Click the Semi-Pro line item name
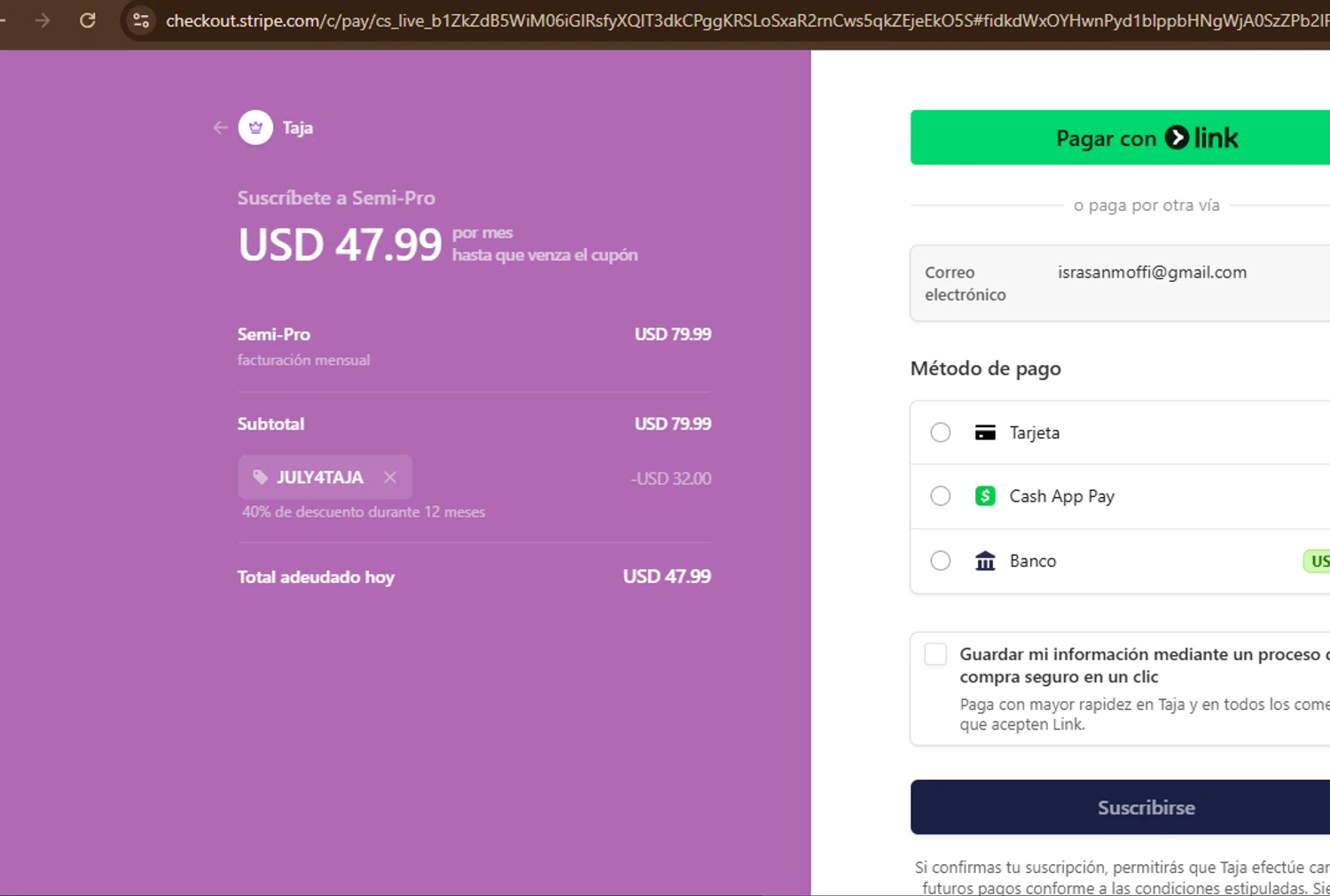 (x=274, y=334)
